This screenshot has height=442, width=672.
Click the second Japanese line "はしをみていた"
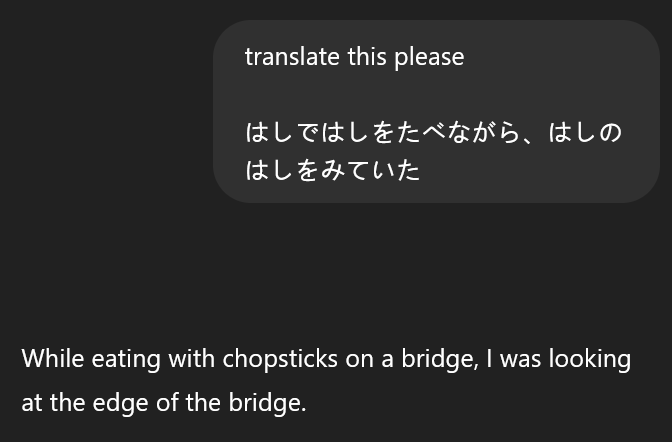click(332, 171)
